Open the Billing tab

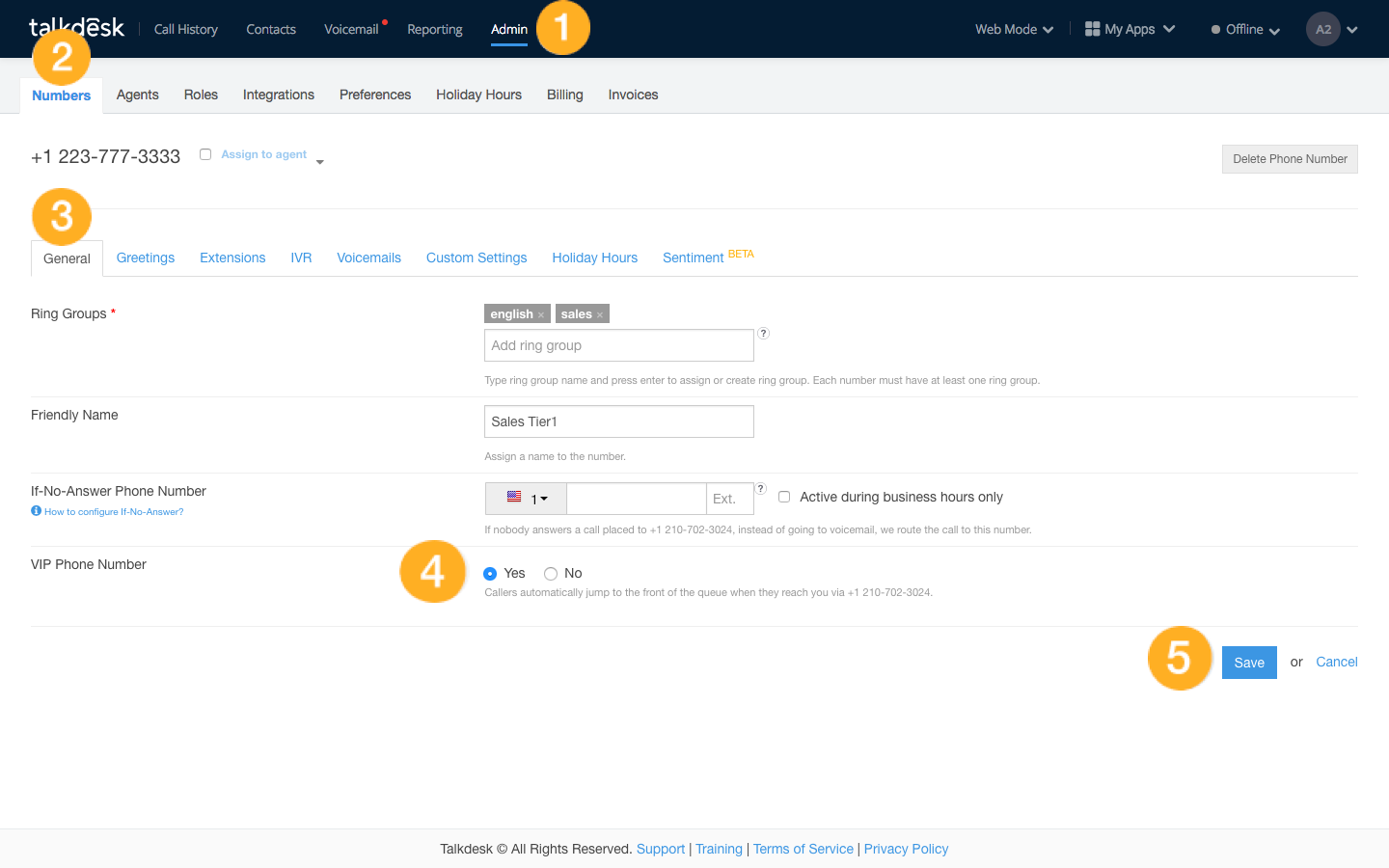pos(565,95)
